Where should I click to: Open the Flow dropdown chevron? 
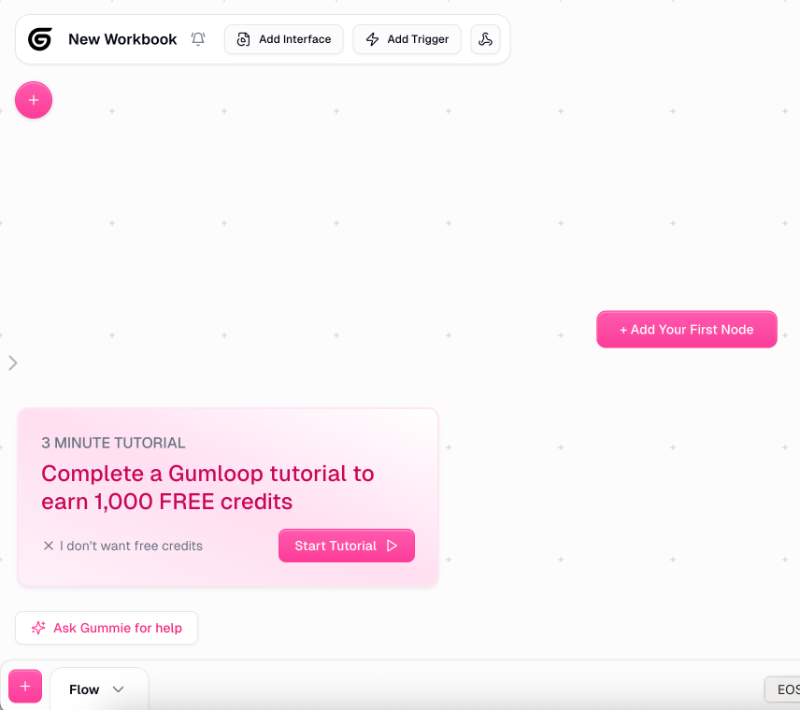[x=118, y=689]
